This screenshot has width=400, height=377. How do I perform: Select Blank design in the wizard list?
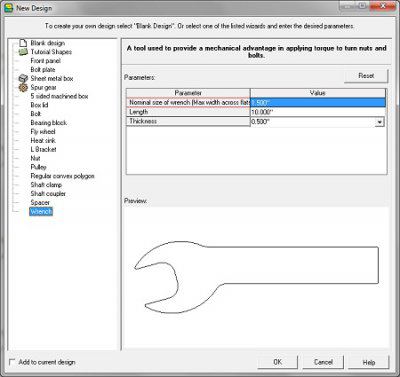pos(48,43)
